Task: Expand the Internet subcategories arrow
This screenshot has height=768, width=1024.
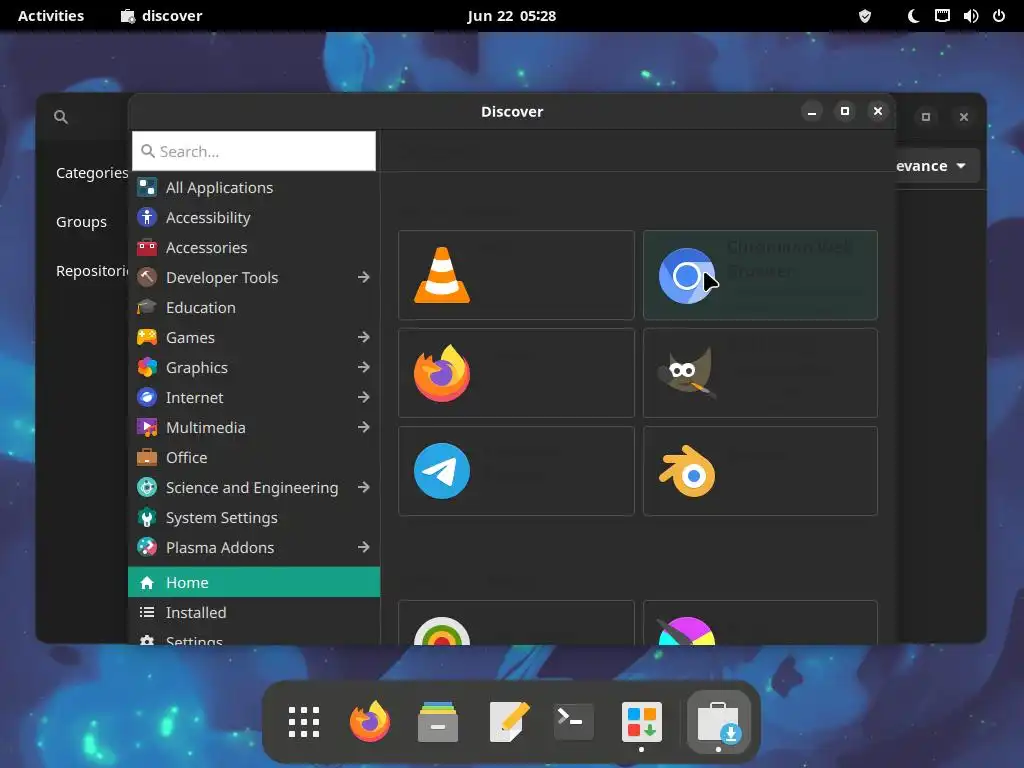Action: 364,398
